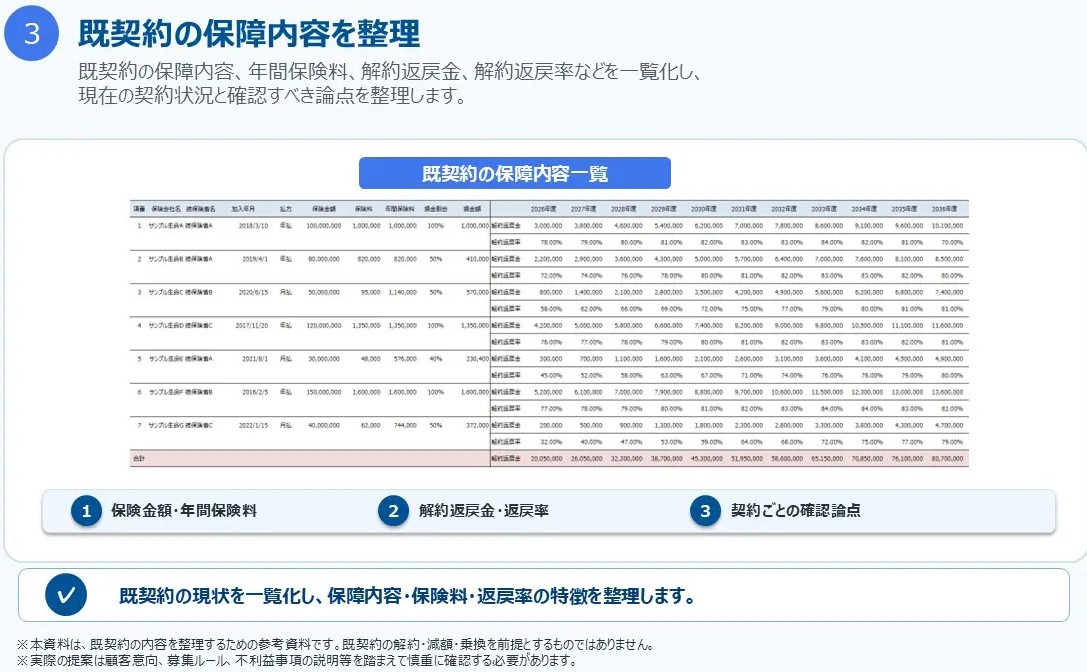This screenshot has height=672, width=1087.
Task: Click the insured amount 100,000,000
Action: click(324, 225)
